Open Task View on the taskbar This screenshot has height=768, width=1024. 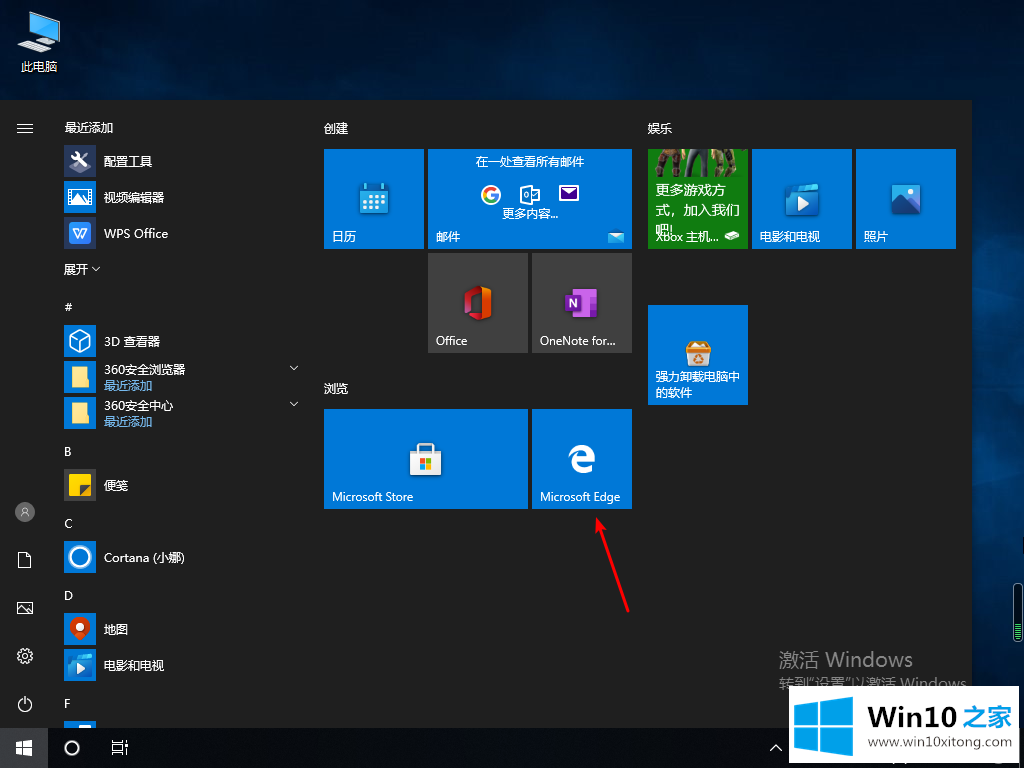coord(120,748)
